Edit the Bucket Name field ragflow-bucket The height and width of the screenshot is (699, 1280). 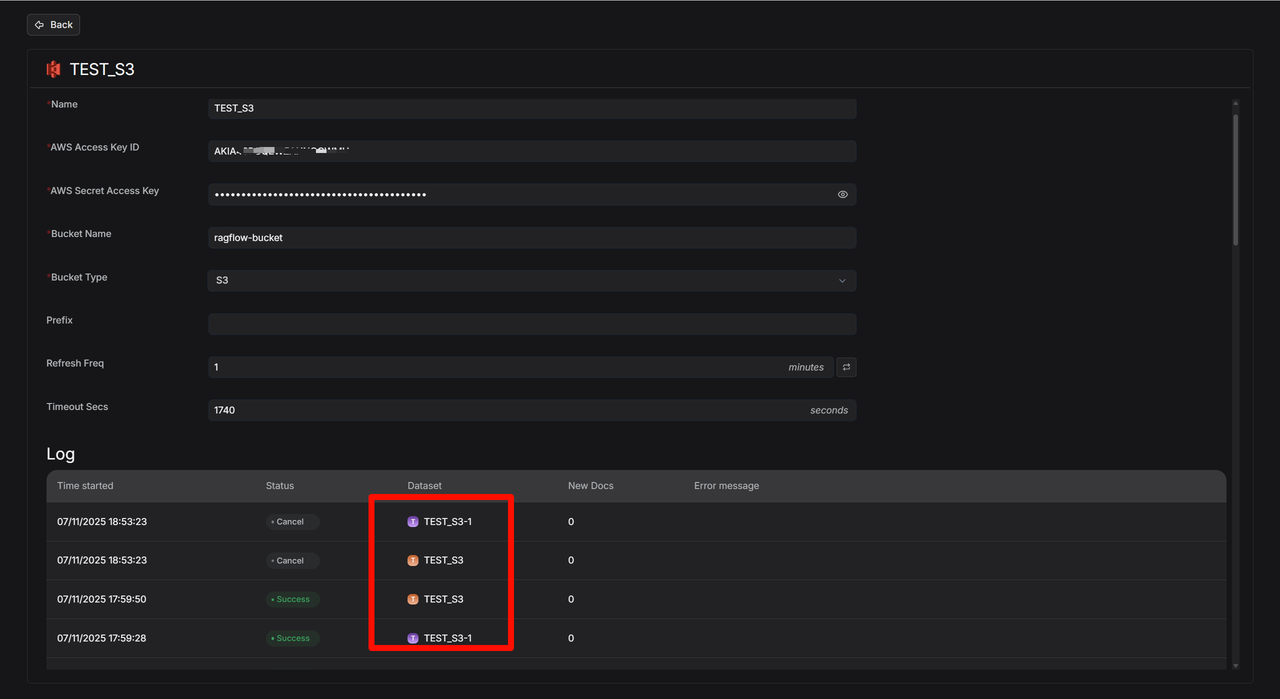coord(532,238)
